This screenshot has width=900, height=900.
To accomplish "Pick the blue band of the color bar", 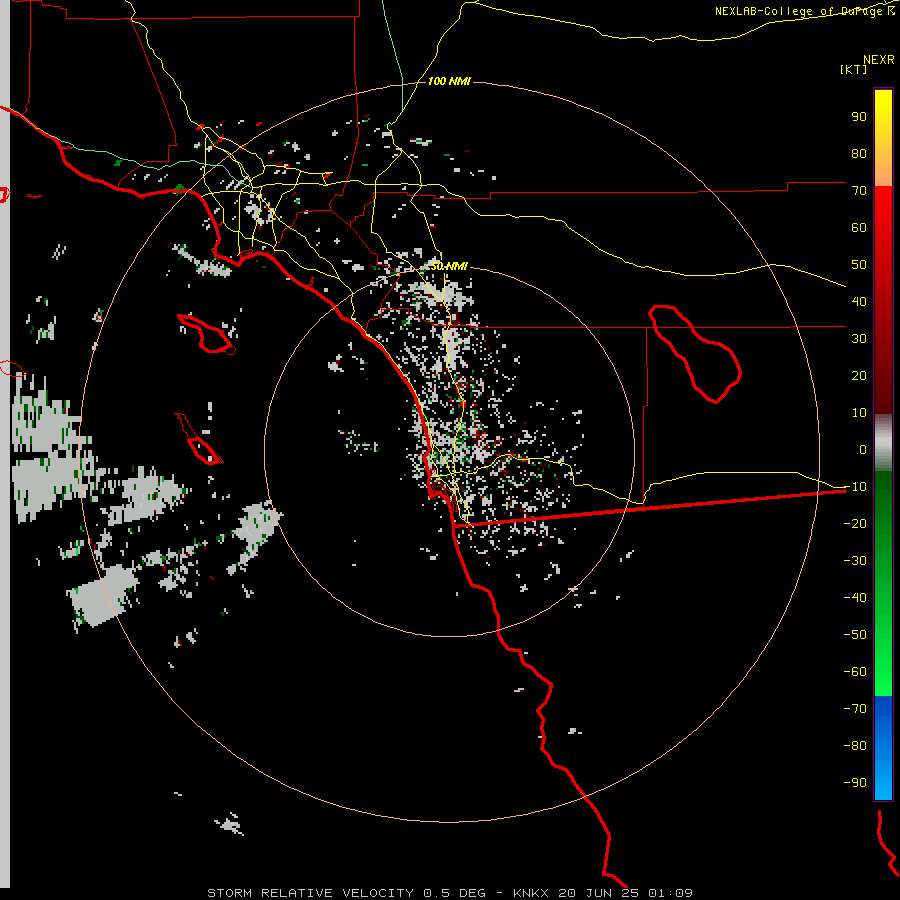I will point(883,747).
